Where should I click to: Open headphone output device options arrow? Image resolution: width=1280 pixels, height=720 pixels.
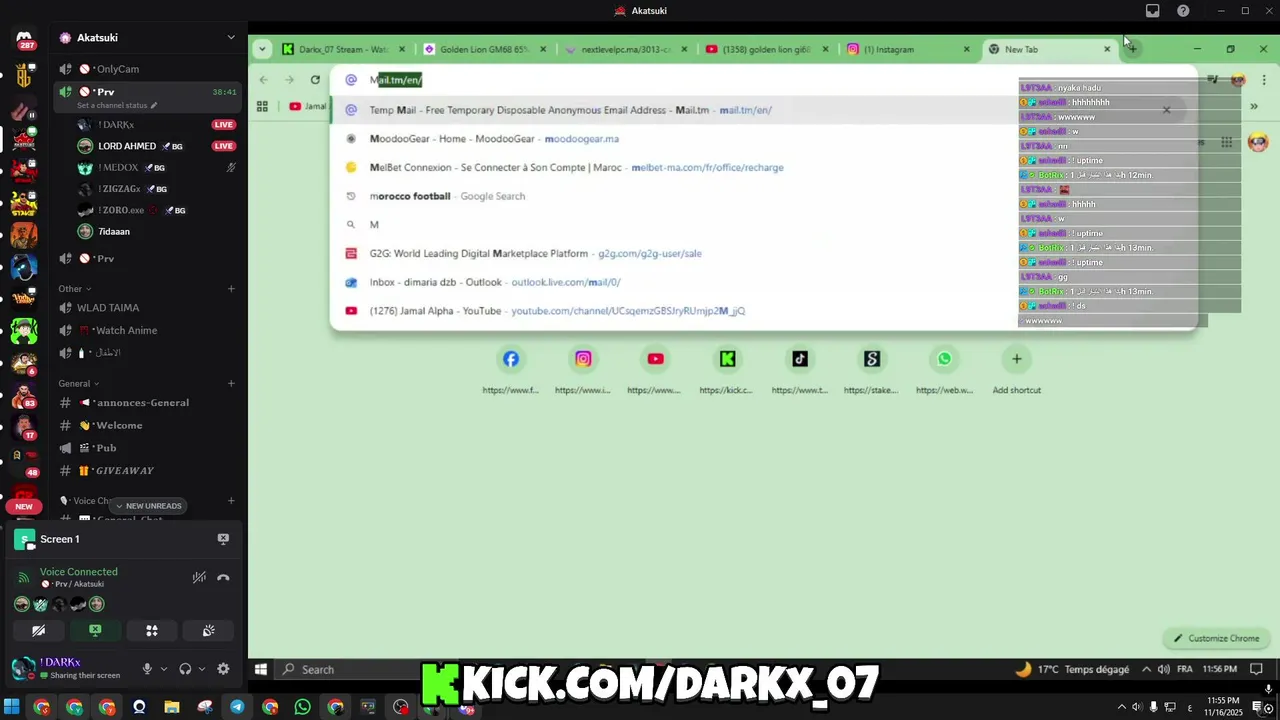click(201, 669)
